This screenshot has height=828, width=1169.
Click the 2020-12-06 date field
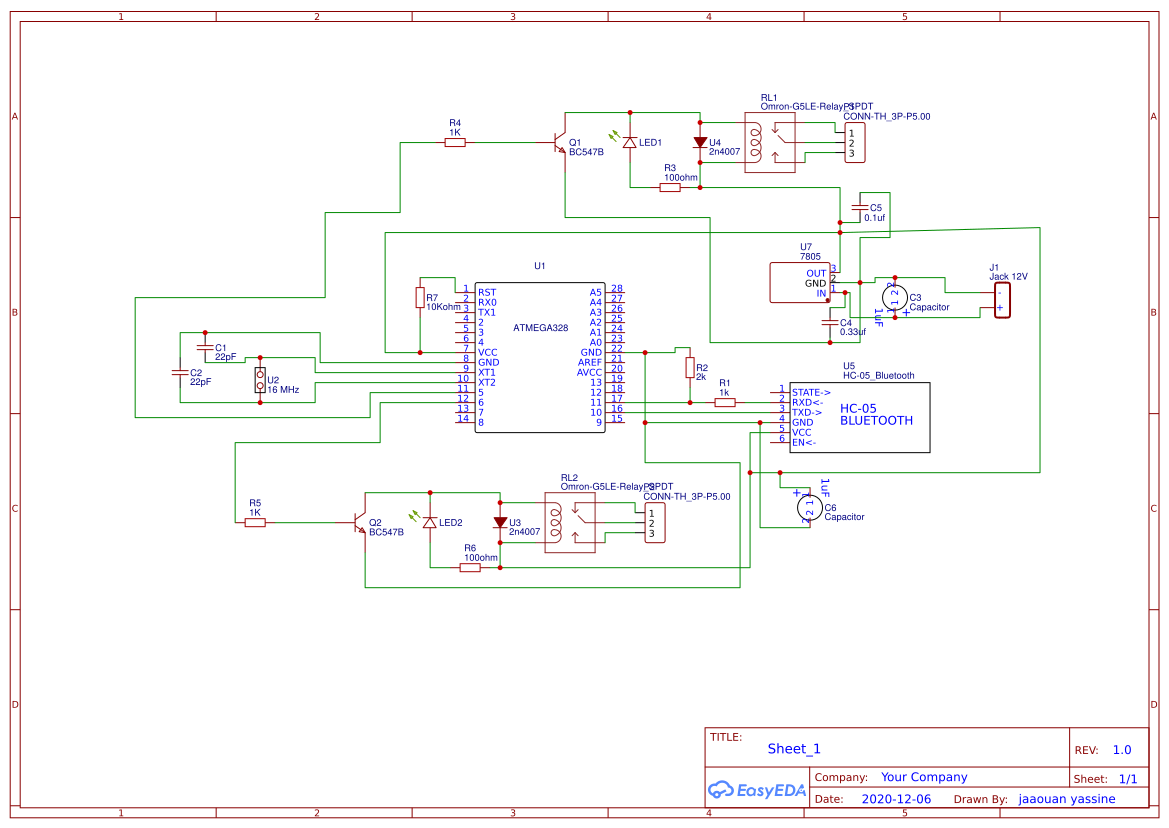pyautogui.click(x=895, y=798)
